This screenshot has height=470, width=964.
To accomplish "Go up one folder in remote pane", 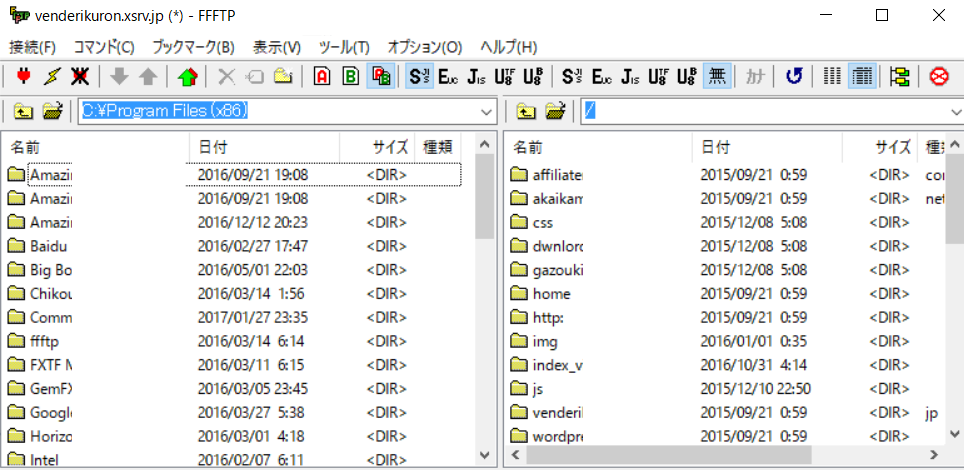I will point(526,111).
